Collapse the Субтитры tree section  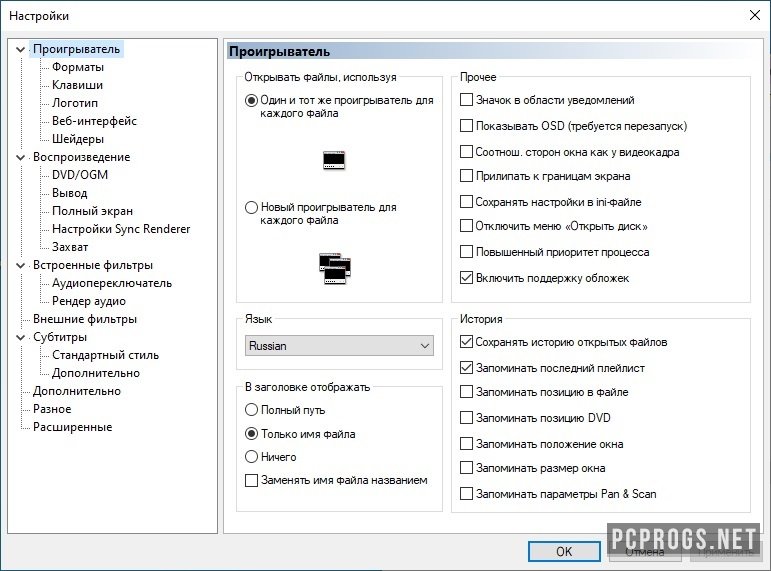tap(21, 337)
